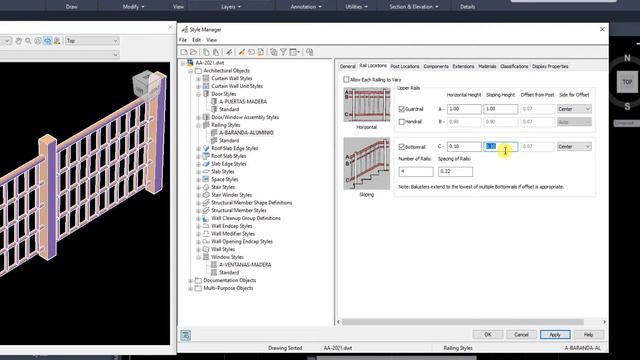Switch to the Extensions tab

click(463, 66)
